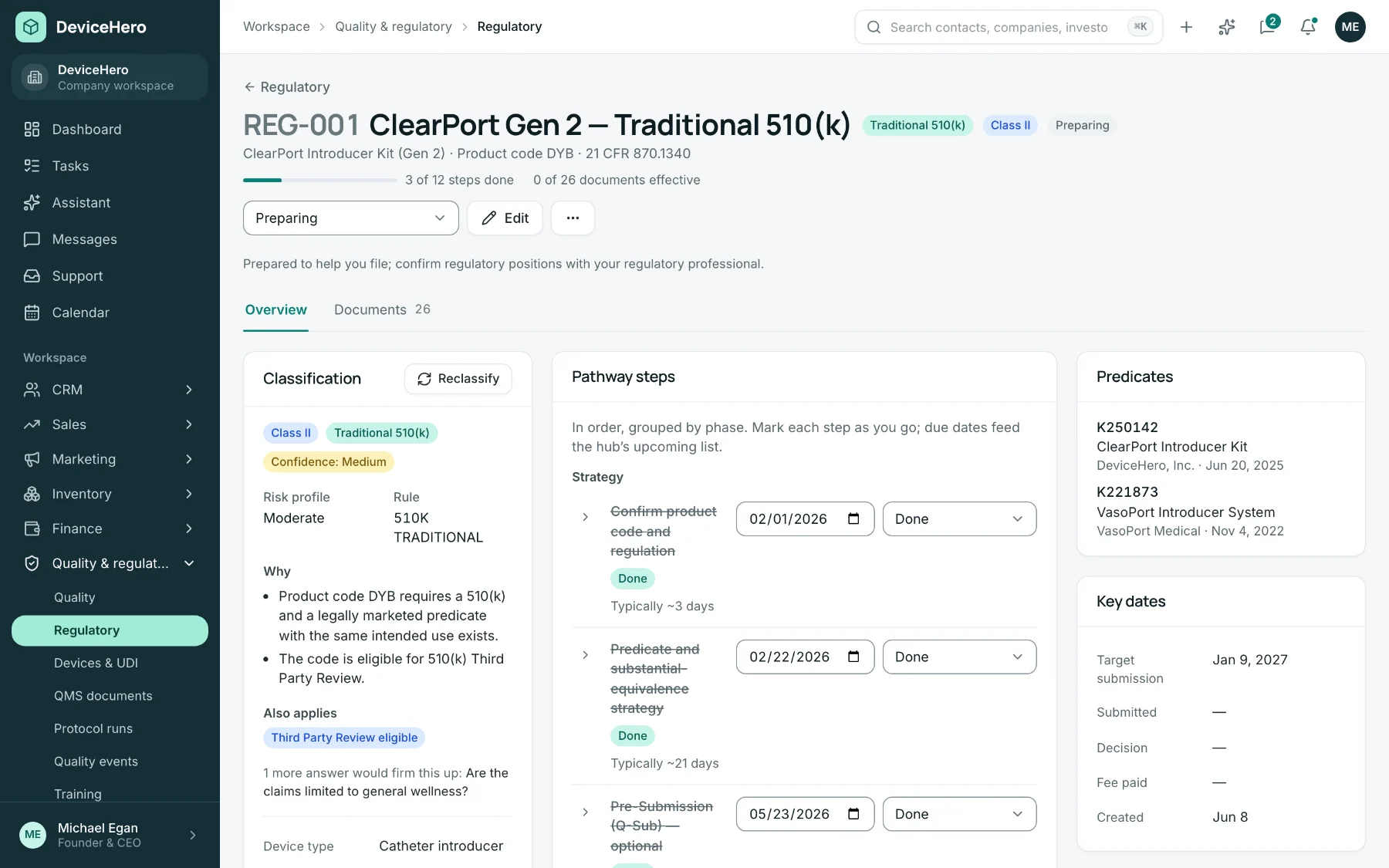Open the Assistant sparkle item
This screenshot has width=1389, height=868.
pos(110,202)
